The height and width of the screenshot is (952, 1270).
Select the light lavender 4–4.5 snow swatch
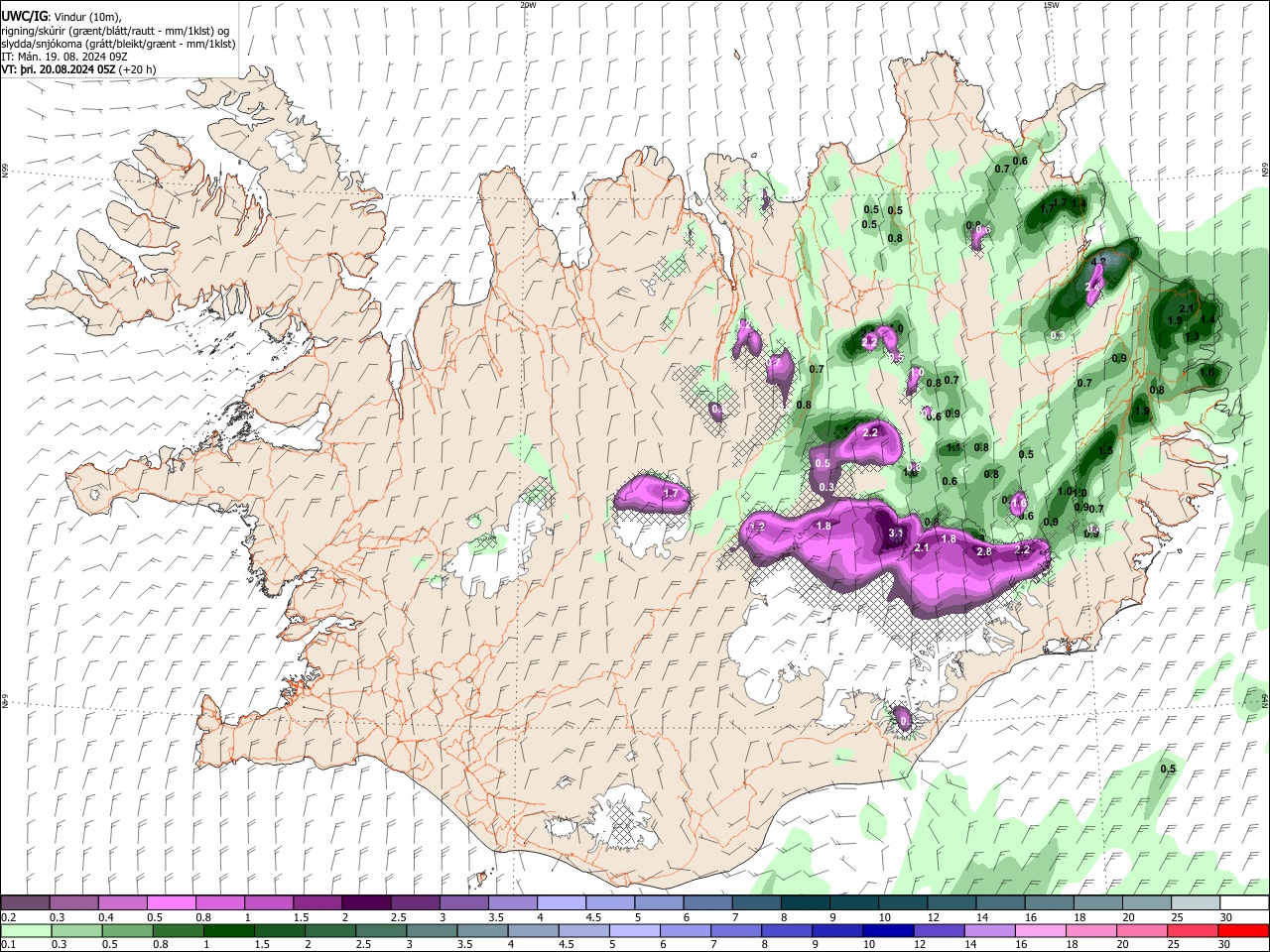(561, 903)
